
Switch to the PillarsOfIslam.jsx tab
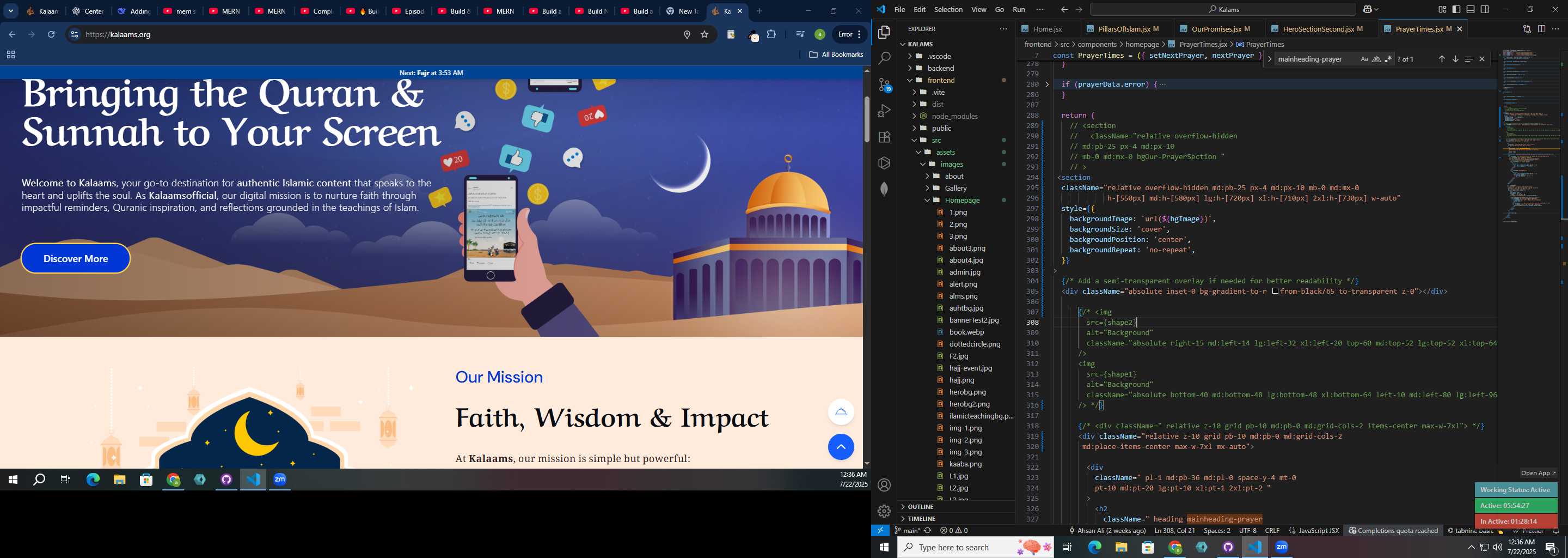click(x=1128, y=29)
